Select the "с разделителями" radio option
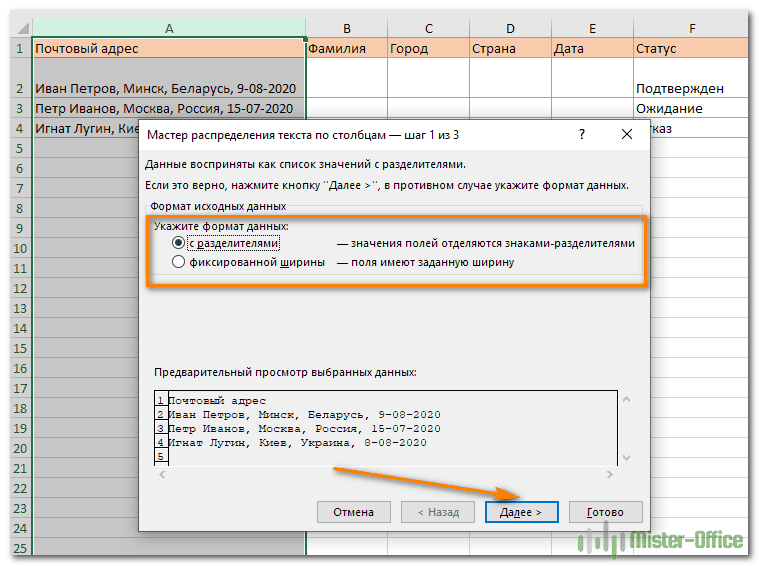The height and width of the screenshot is (566, 759). point(179,243)
